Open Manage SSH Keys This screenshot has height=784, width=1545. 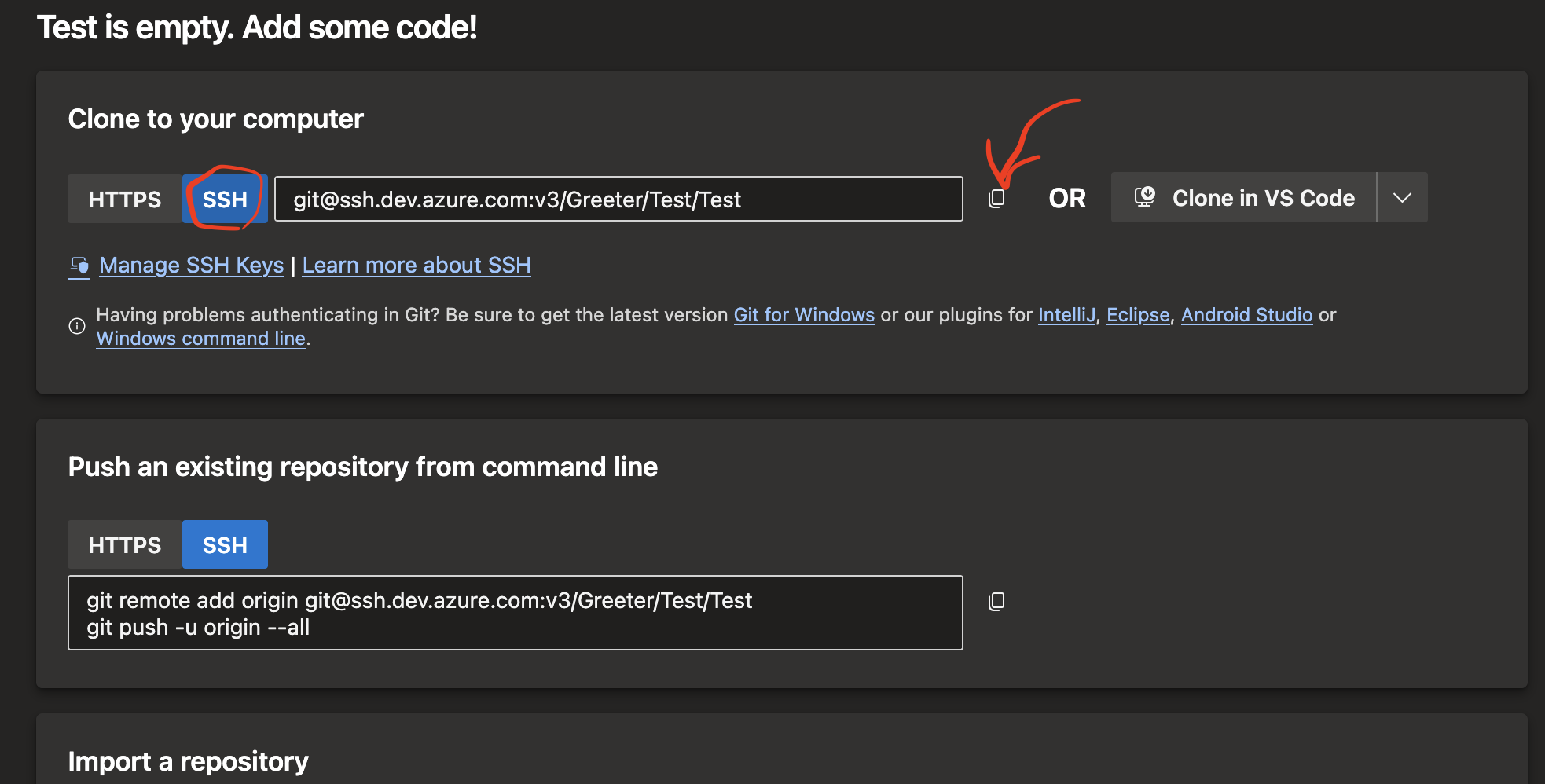pos(190,266)
